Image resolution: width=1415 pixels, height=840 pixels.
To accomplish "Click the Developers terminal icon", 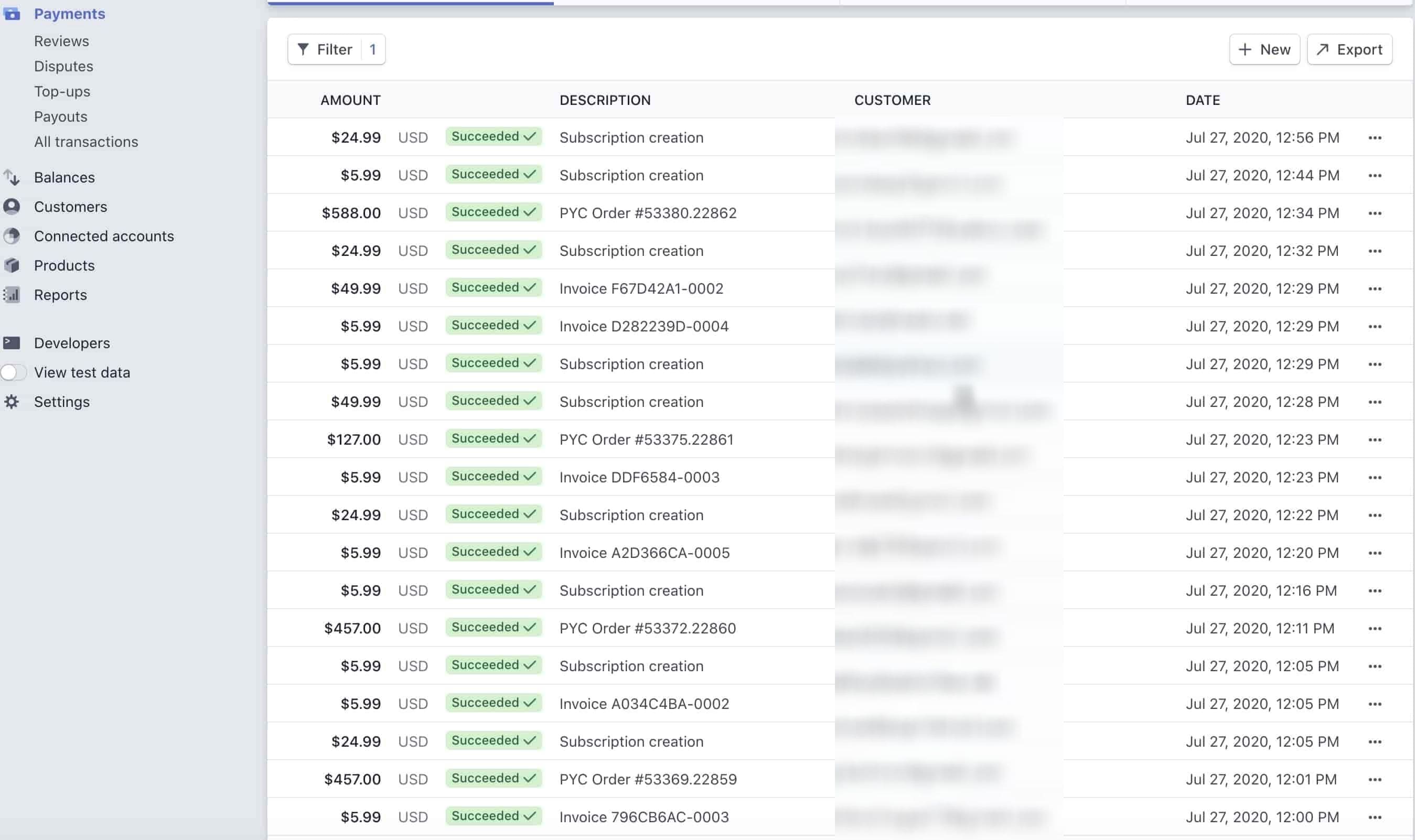I will coord(12,343).
